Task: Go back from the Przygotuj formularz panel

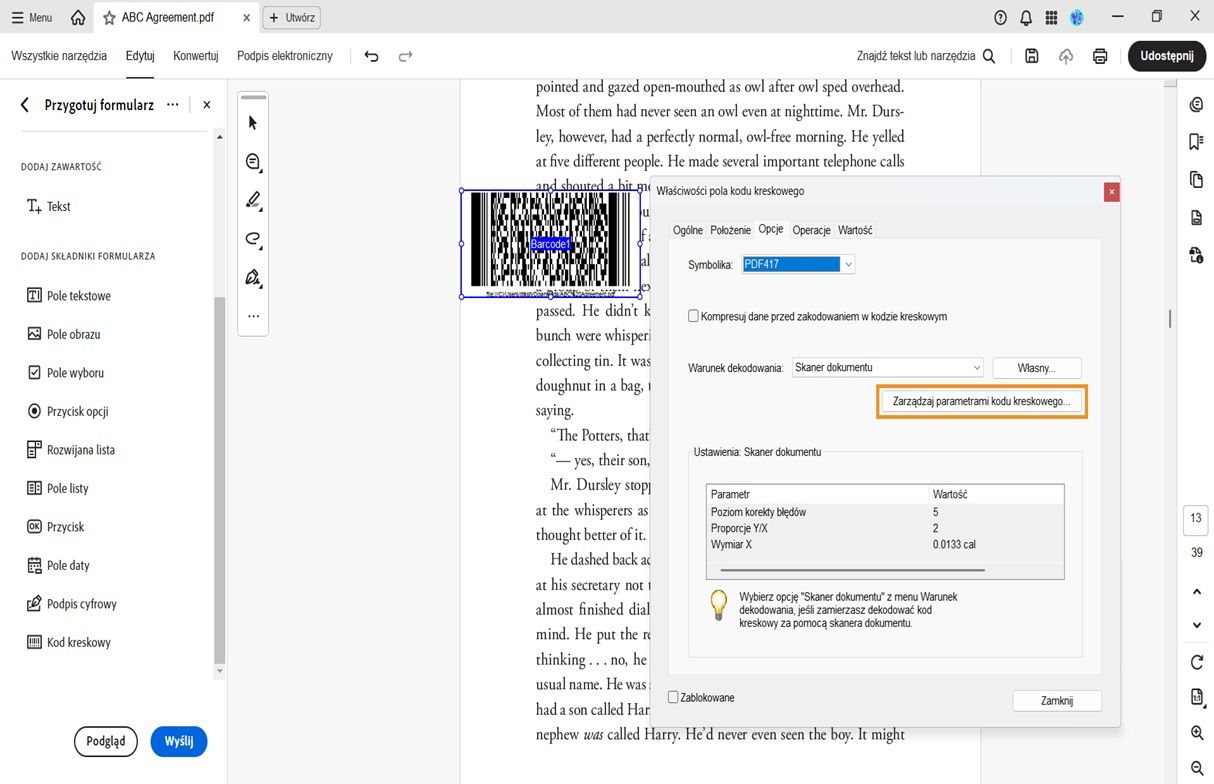Action: (x=25, y=104)
